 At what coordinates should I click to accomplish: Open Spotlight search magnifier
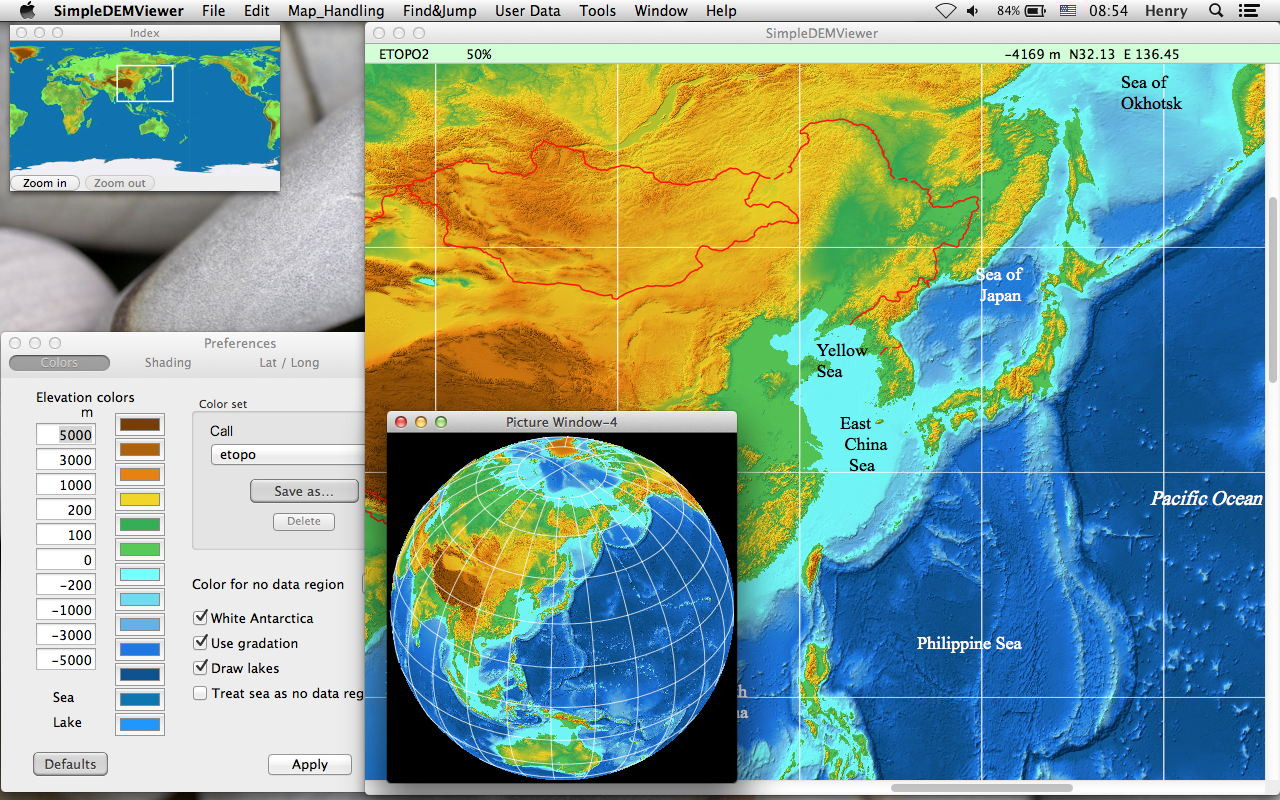tap(1216, 11)
